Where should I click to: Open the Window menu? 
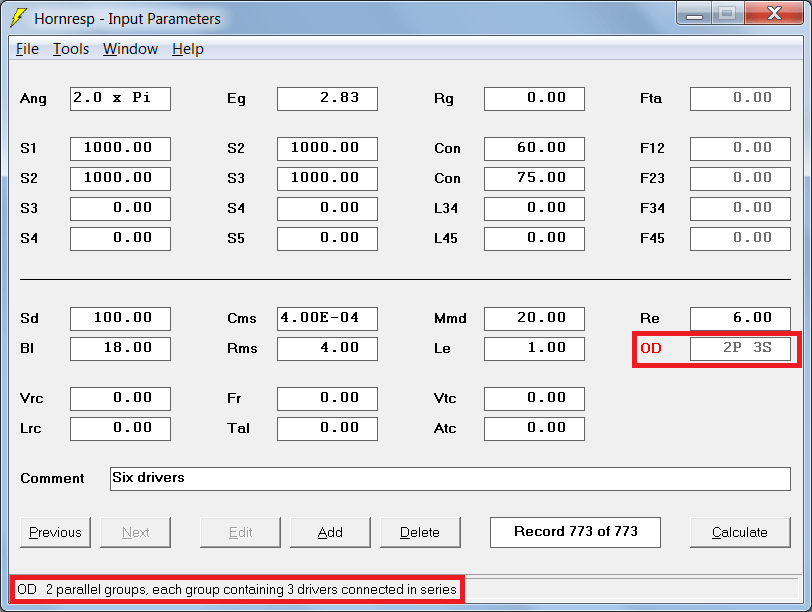pos(130,49)
